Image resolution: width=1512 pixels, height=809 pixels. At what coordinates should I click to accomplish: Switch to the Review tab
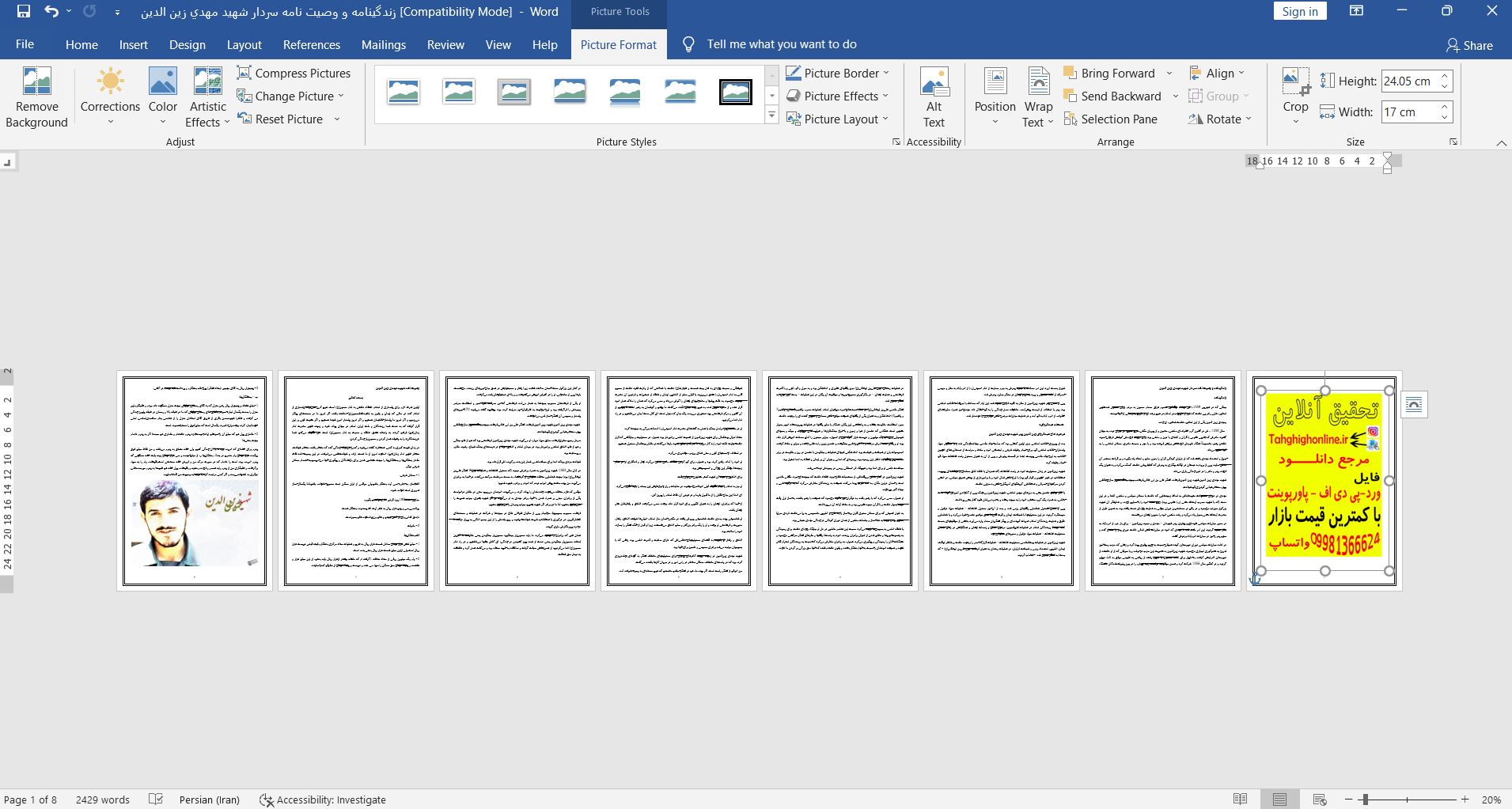[x=445, y=44]
